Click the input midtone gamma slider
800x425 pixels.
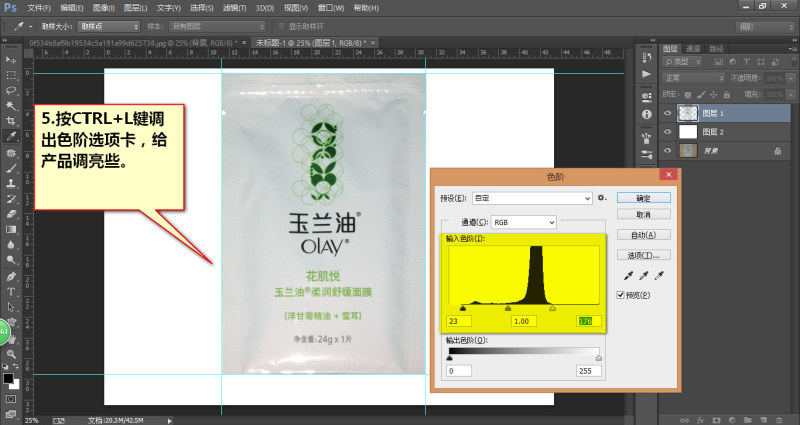click(x=508, y=308)
